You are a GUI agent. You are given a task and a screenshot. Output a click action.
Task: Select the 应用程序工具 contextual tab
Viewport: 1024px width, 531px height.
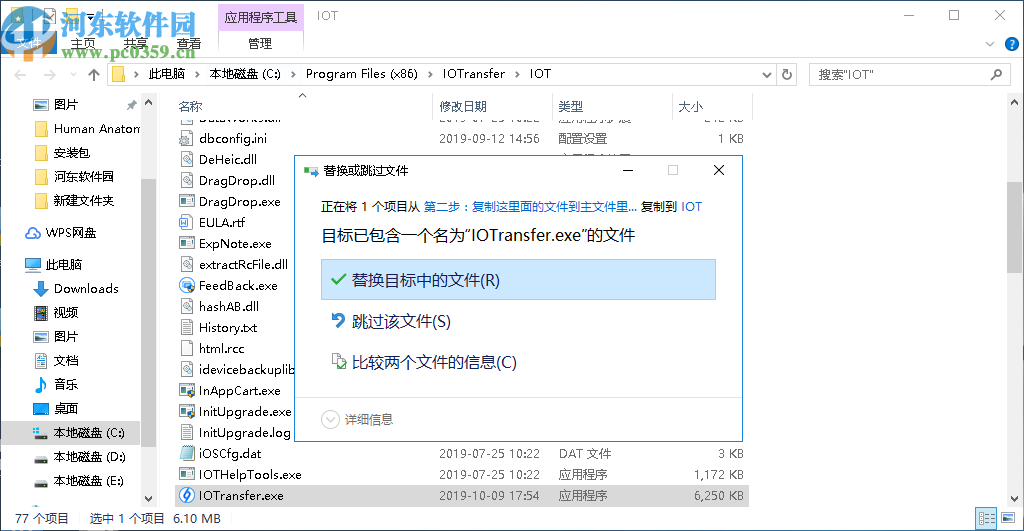261,17
